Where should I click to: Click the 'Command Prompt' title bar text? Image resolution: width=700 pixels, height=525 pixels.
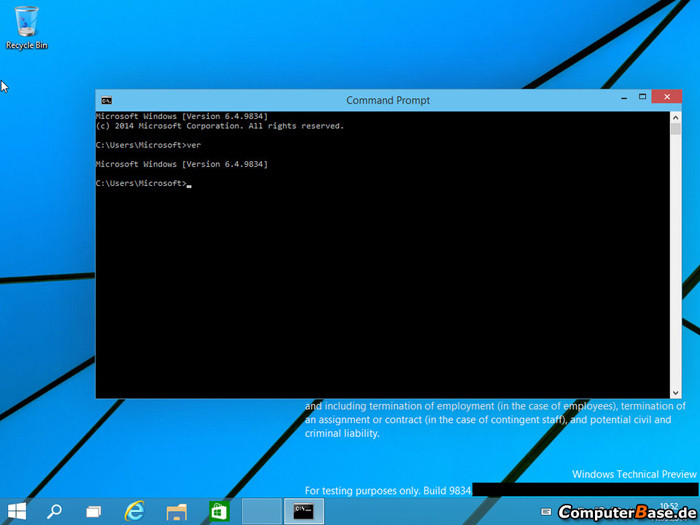[388, 100]
